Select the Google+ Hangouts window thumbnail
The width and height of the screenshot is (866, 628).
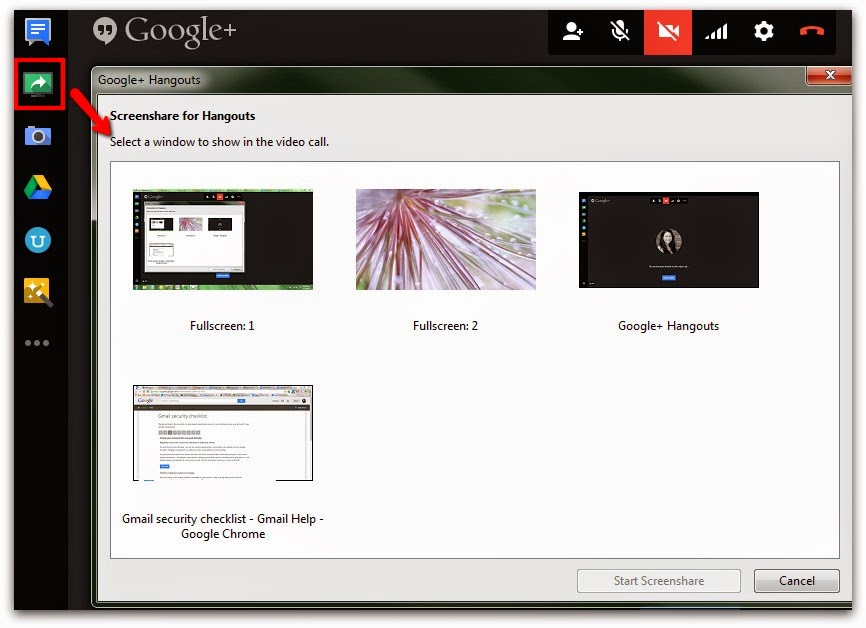(x=669, y=240)
